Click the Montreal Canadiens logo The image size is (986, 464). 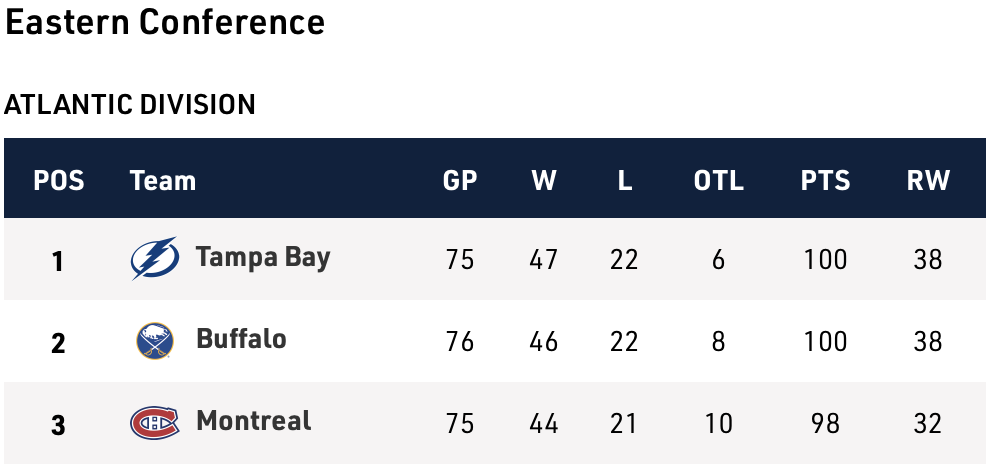[x=155, y=423]
